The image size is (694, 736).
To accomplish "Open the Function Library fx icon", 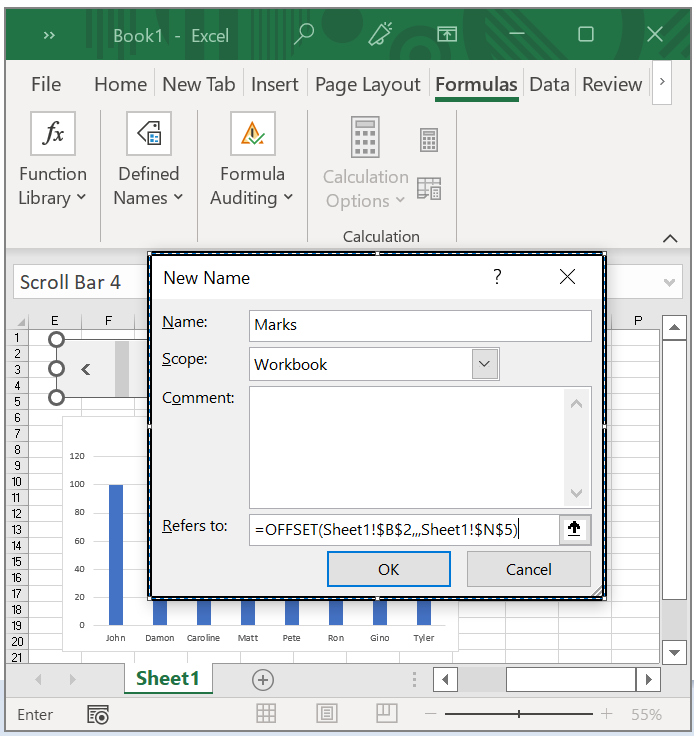I will (x=53, y=133).
